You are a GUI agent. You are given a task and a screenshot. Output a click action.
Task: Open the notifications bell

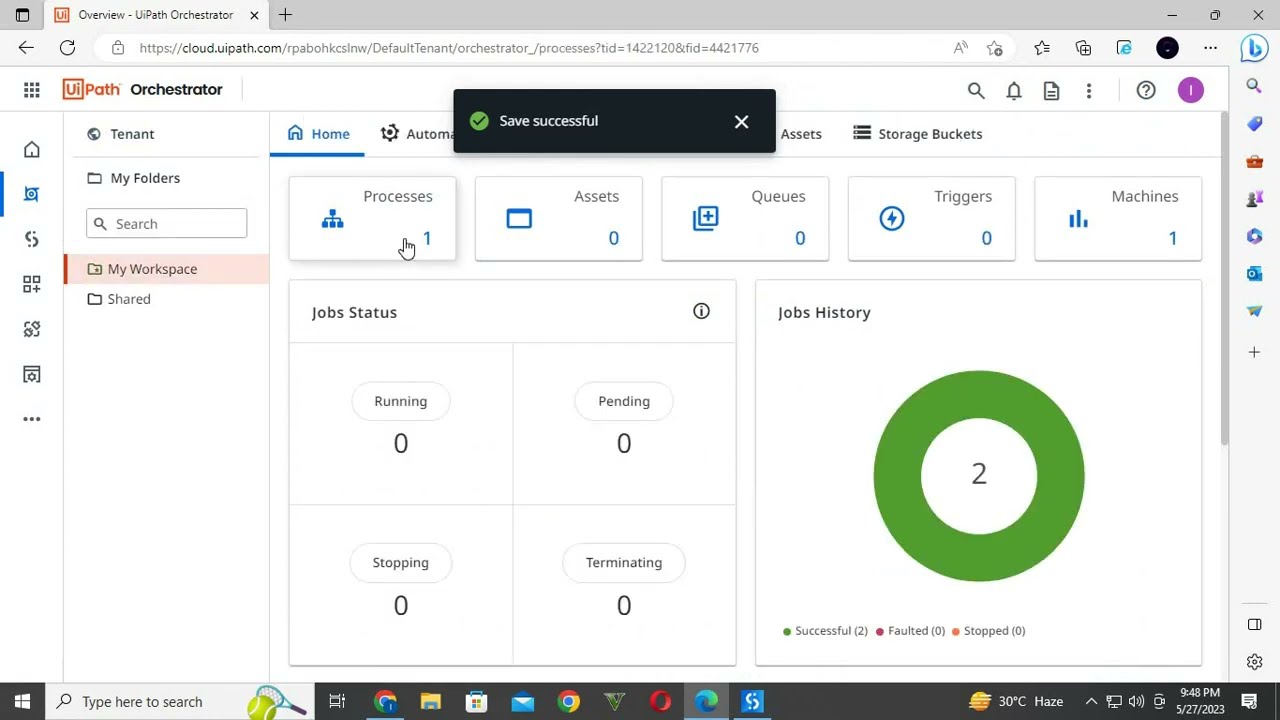1014,91
